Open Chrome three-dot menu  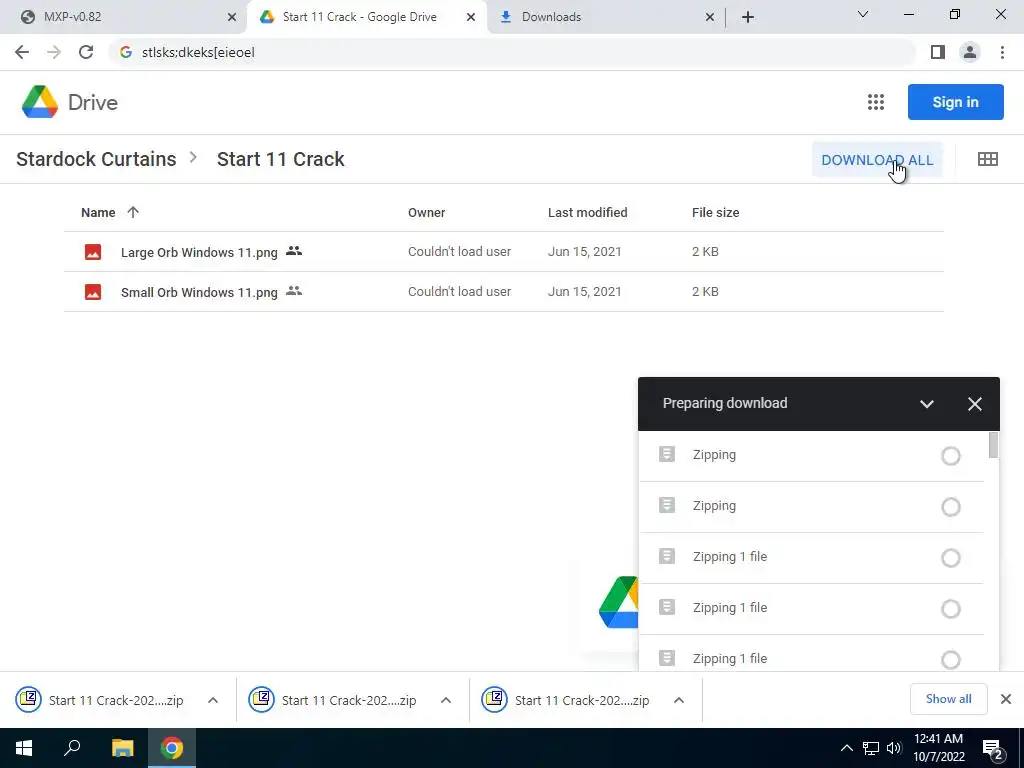click(x=1002, y=52)
